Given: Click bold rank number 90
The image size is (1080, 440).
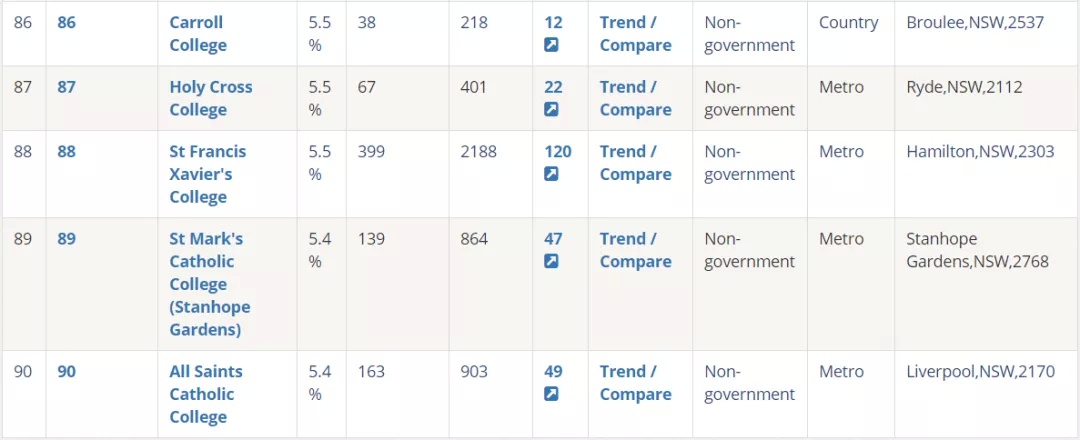Looking at the screenshot, I should pyautogui.click(x=66, y=372).
